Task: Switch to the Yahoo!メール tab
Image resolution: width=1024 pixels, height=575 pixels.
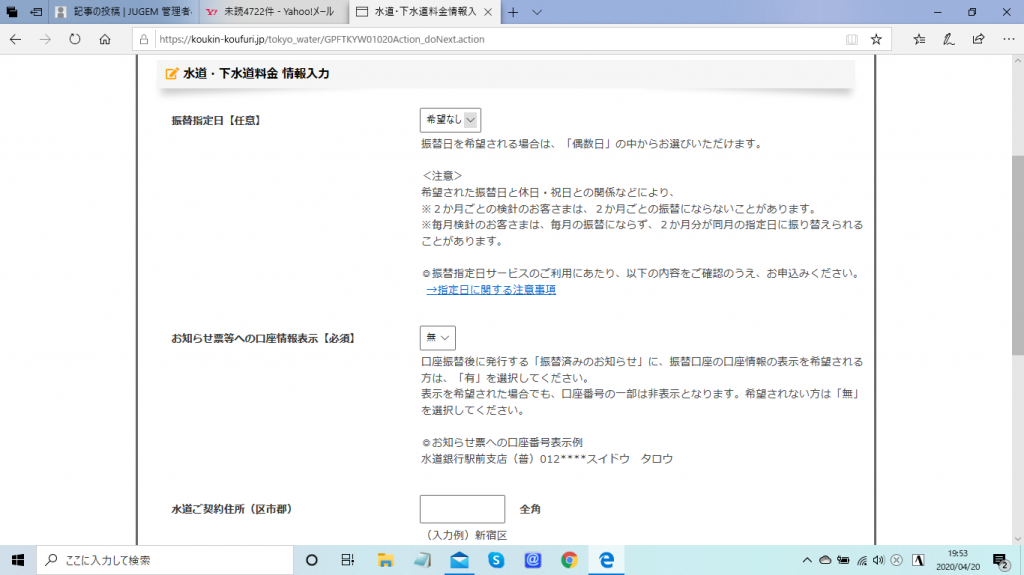Action: pyautogui.click(x=268, y=12)
